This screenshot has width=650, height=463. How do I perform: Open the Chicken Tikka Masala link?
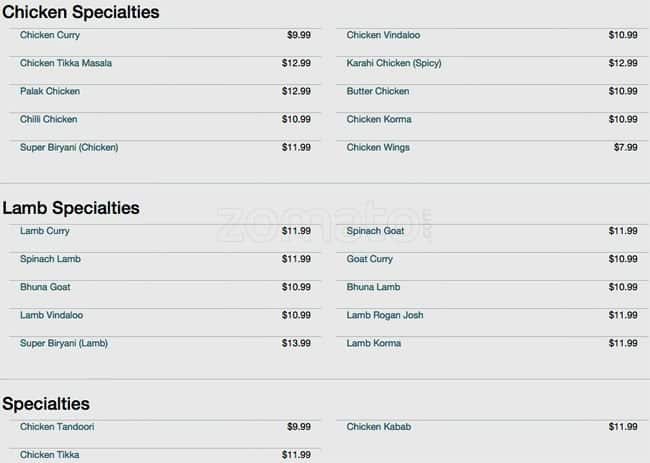[66, 64]
